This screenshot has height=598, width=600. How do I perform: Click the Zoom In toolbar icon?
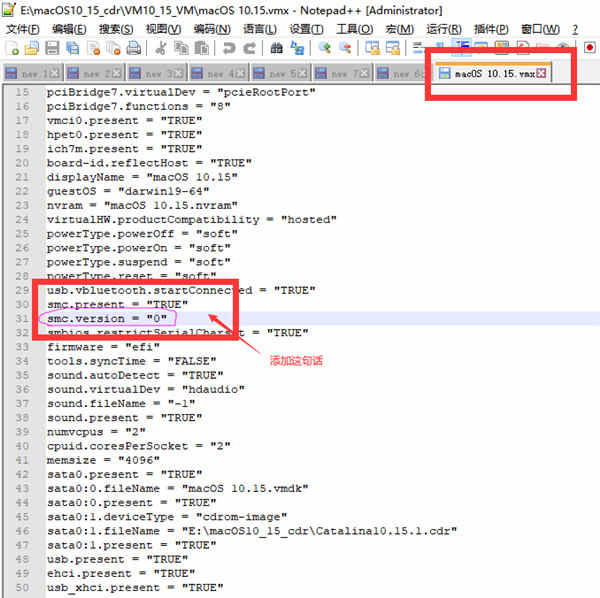click(324, 49)
